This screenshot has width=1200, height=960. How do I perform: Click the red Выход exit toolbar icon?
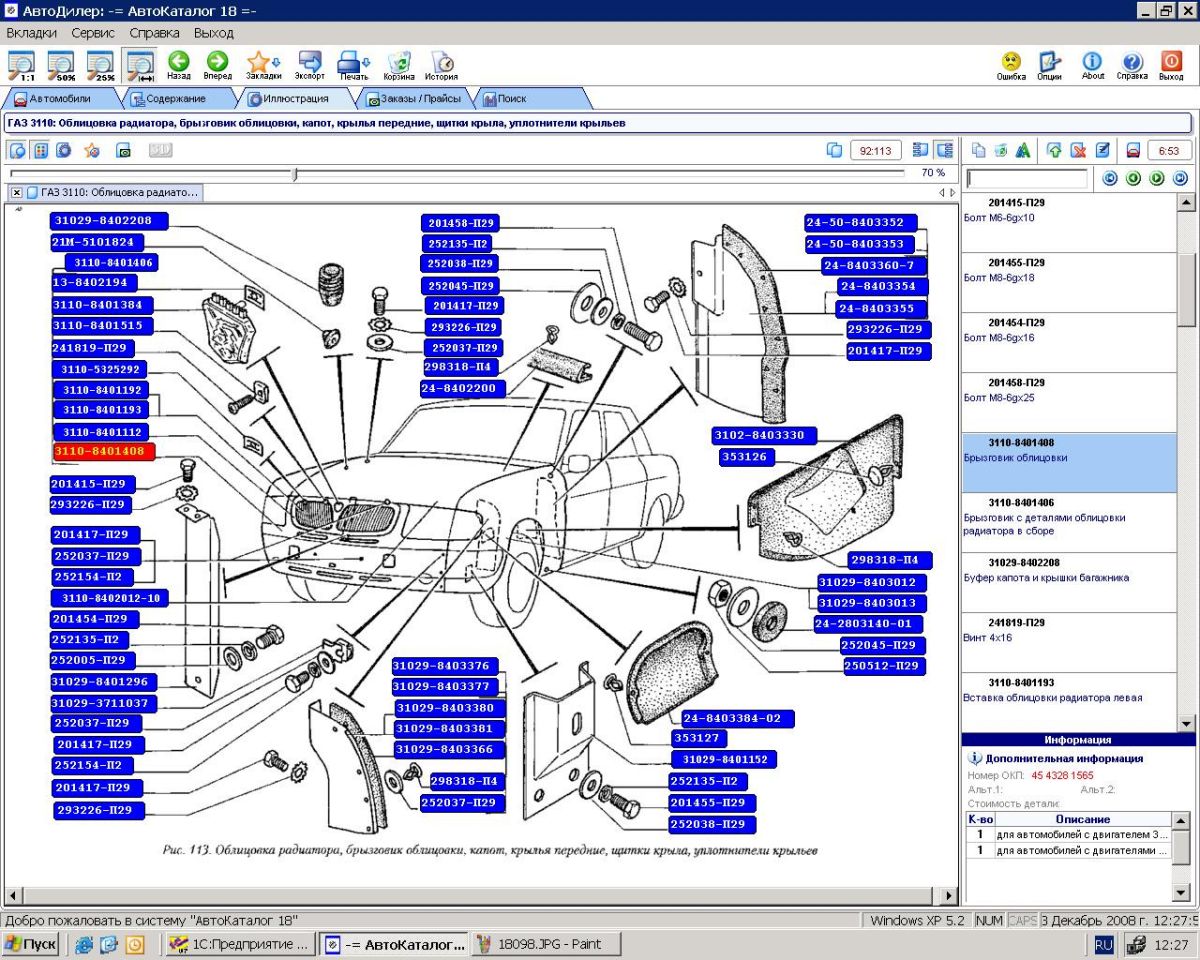pyautogui.click(x=1171, y=65)
